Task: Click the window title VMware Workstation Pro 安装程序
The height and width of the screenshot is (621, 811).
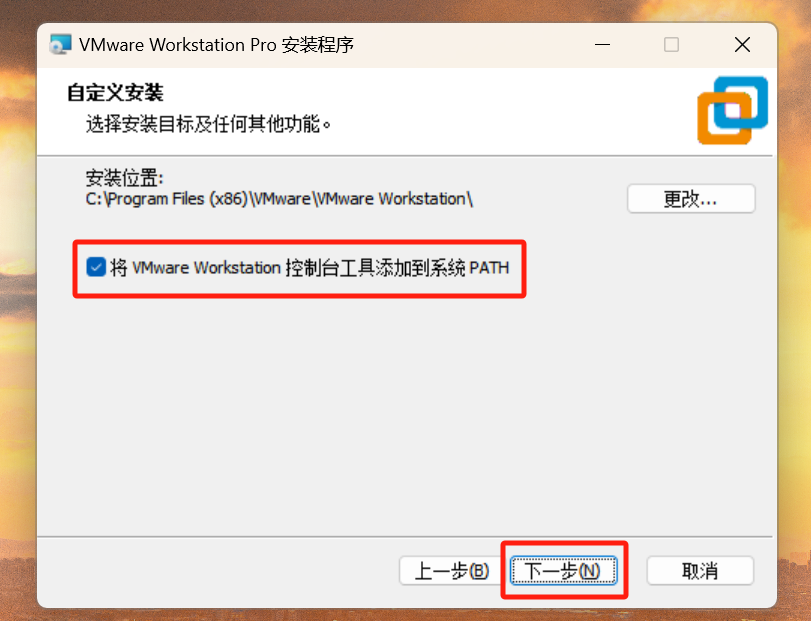Action: 216,45
